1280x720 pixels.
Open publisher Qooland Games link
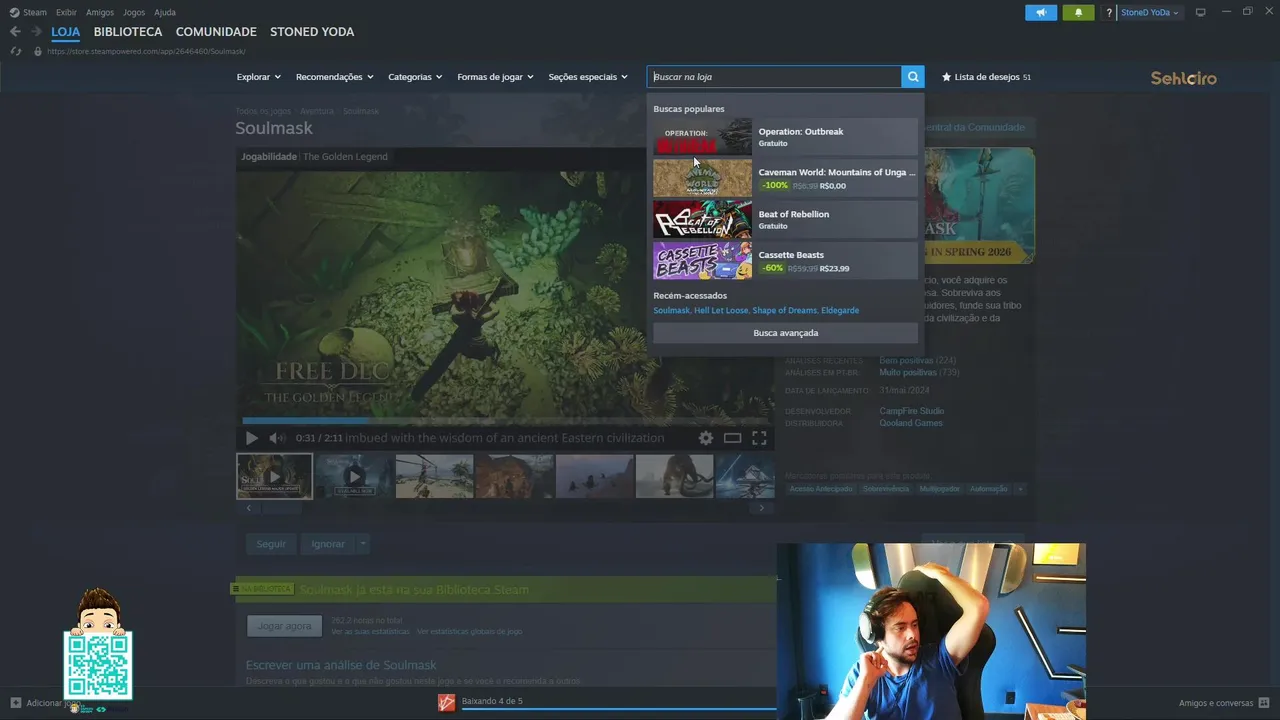click(911, 423)
